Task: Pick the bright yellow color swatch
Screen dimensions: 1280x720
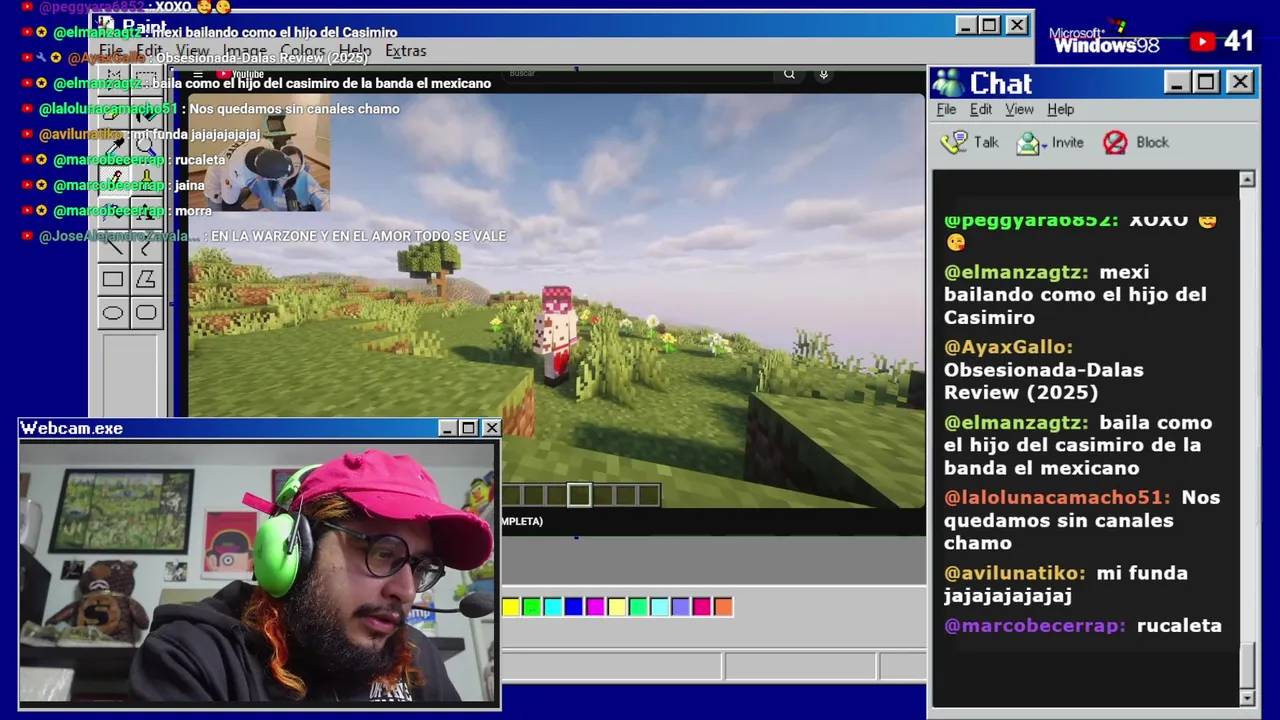Action: [x=511, y=606]
